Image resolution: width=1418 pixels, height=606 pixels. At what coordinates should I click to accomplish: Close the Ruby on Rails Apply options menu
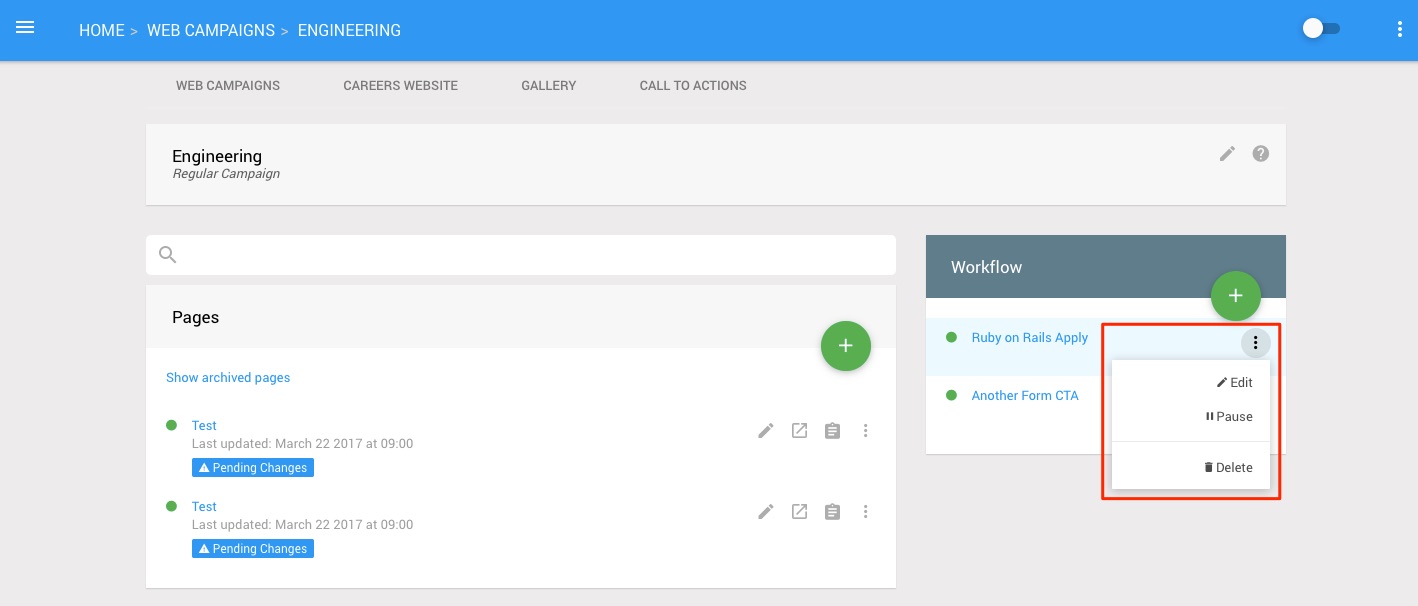(1256, 343)
